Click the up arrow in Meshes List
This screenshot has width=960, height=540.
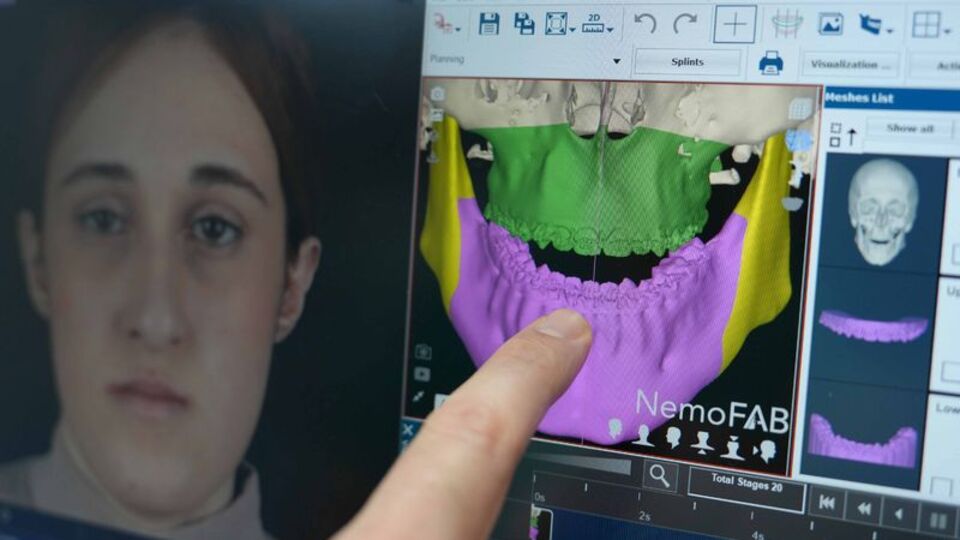[852, 137]
